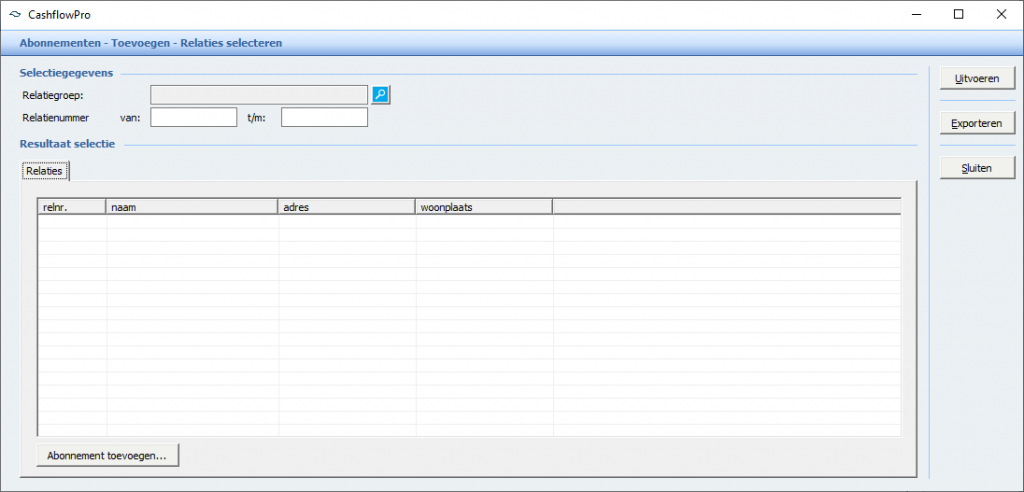Sort by the naam column header
Image resolution: width=1024 pixels, height=492 pixels.
[192, 206]
